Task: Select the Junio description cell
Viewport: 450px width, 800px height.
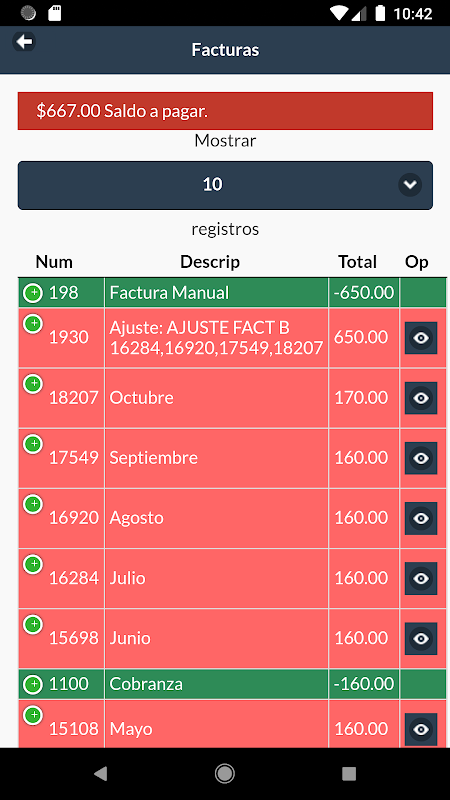Action: pos(216,639)
